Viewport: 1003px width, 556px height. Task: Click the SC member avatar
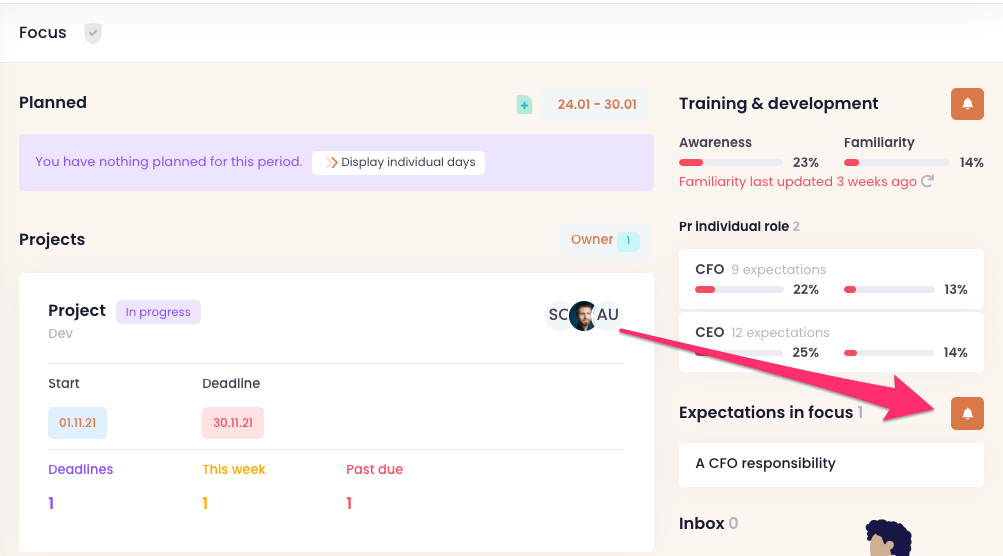point(558,315)
